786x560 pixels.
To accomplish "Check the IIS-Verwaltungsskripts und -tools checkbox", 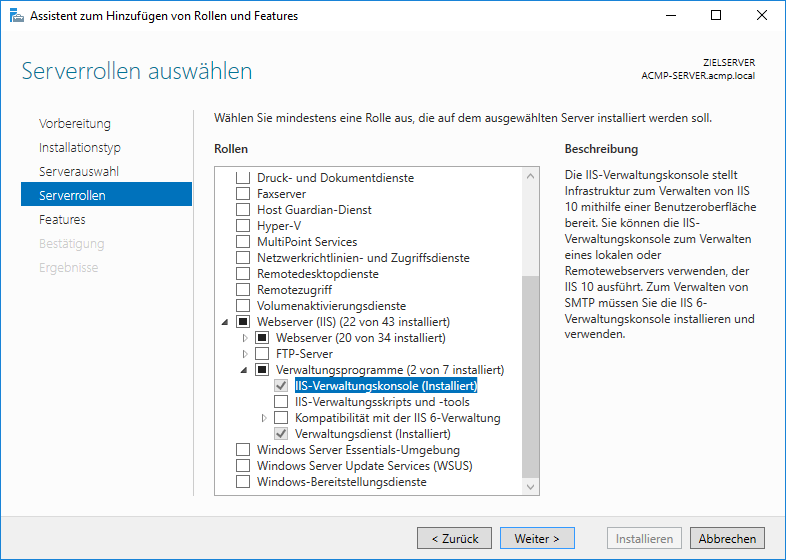I will (281, 402).
